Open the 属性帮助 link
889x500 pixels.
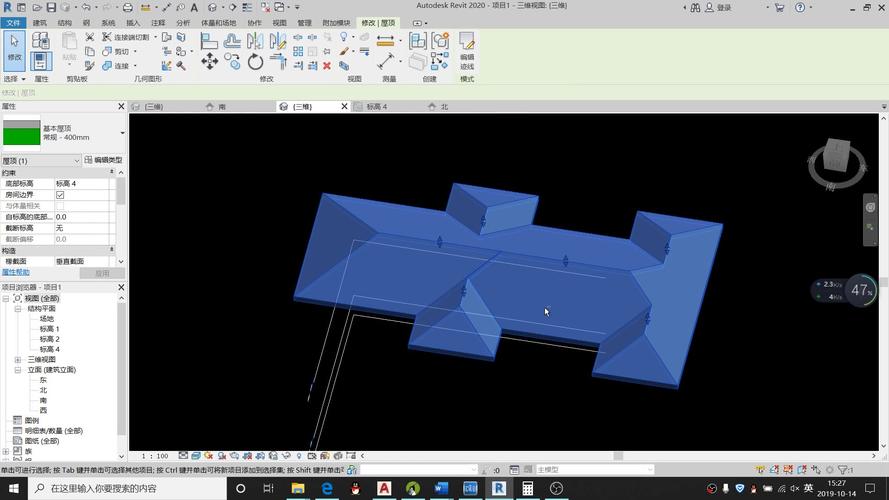coord(16,272)
